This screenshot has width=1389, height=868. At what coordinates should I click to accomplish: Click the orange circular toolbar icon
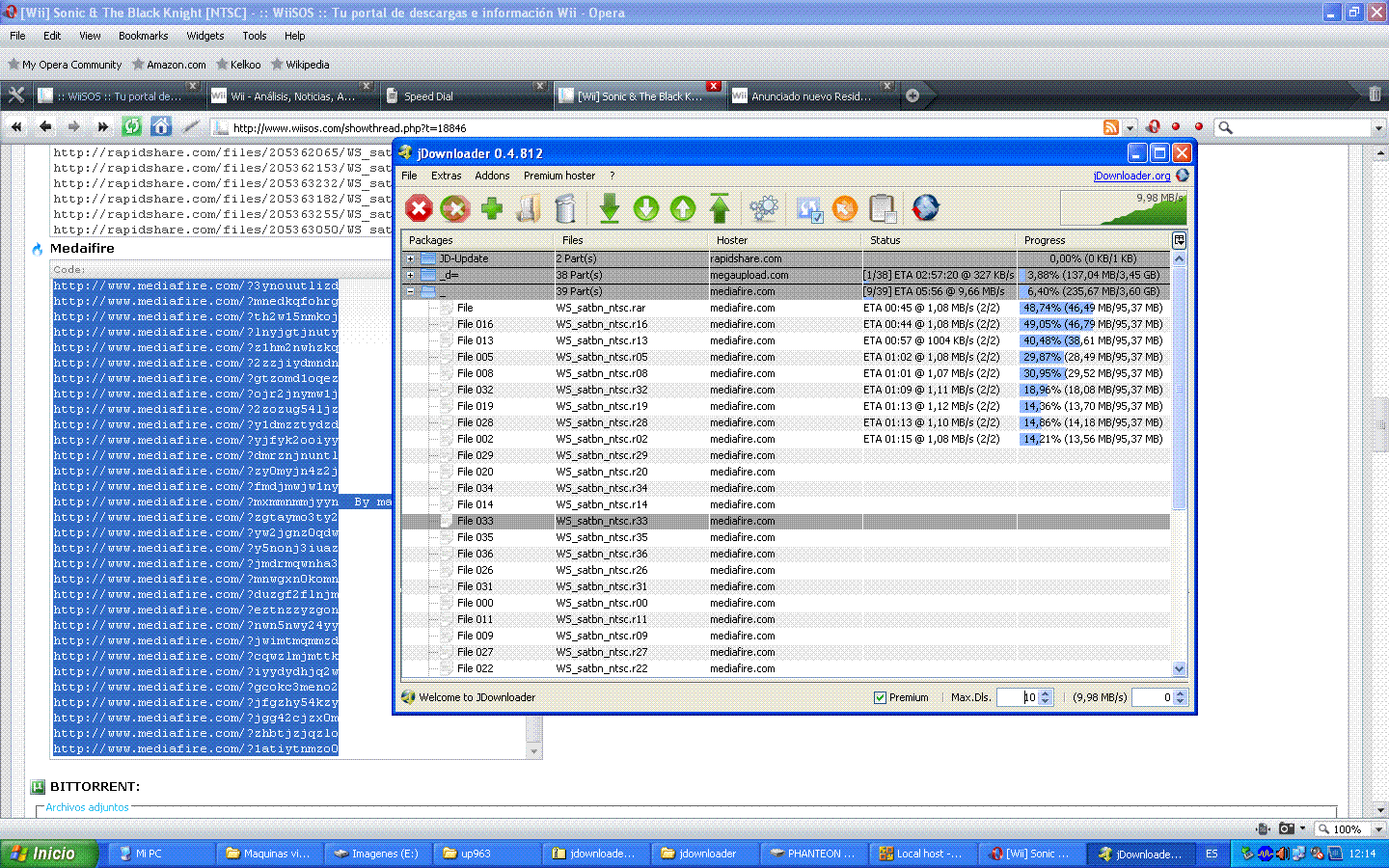pos(845,208)
